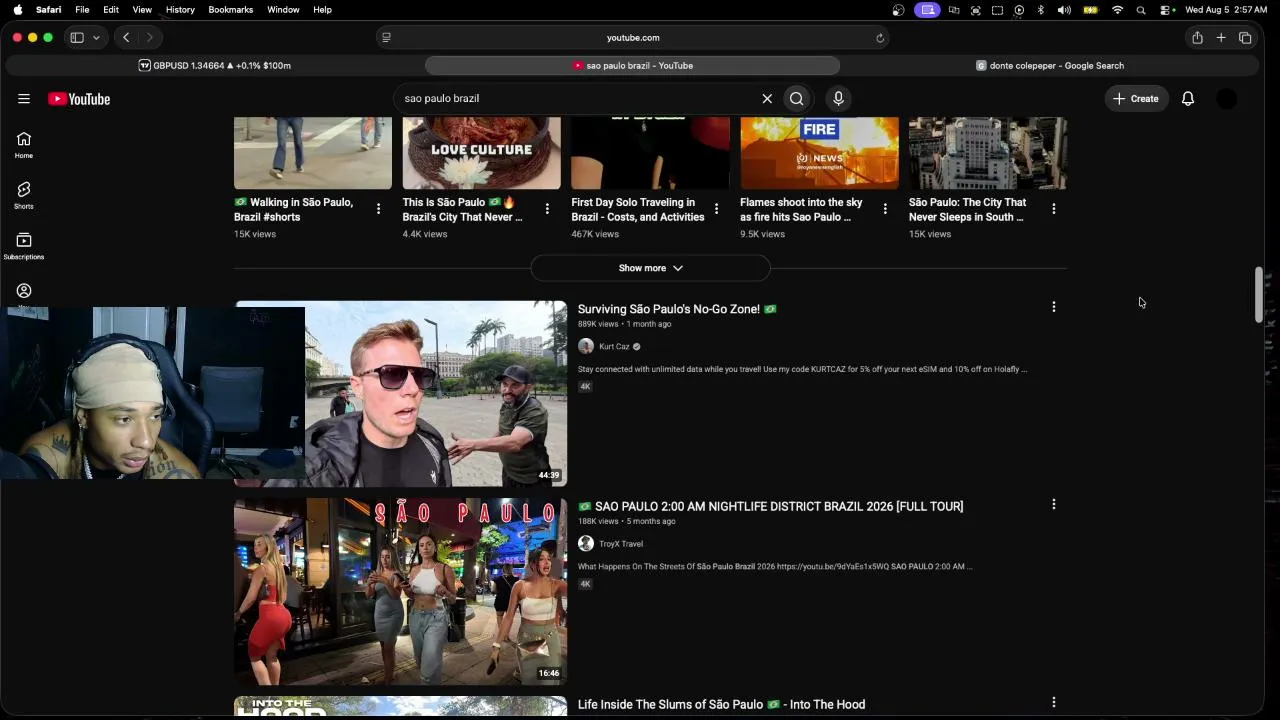Open the more menu for the Nightlife District video
This screenshot has width=1280, height=720.
(1054, 505)
